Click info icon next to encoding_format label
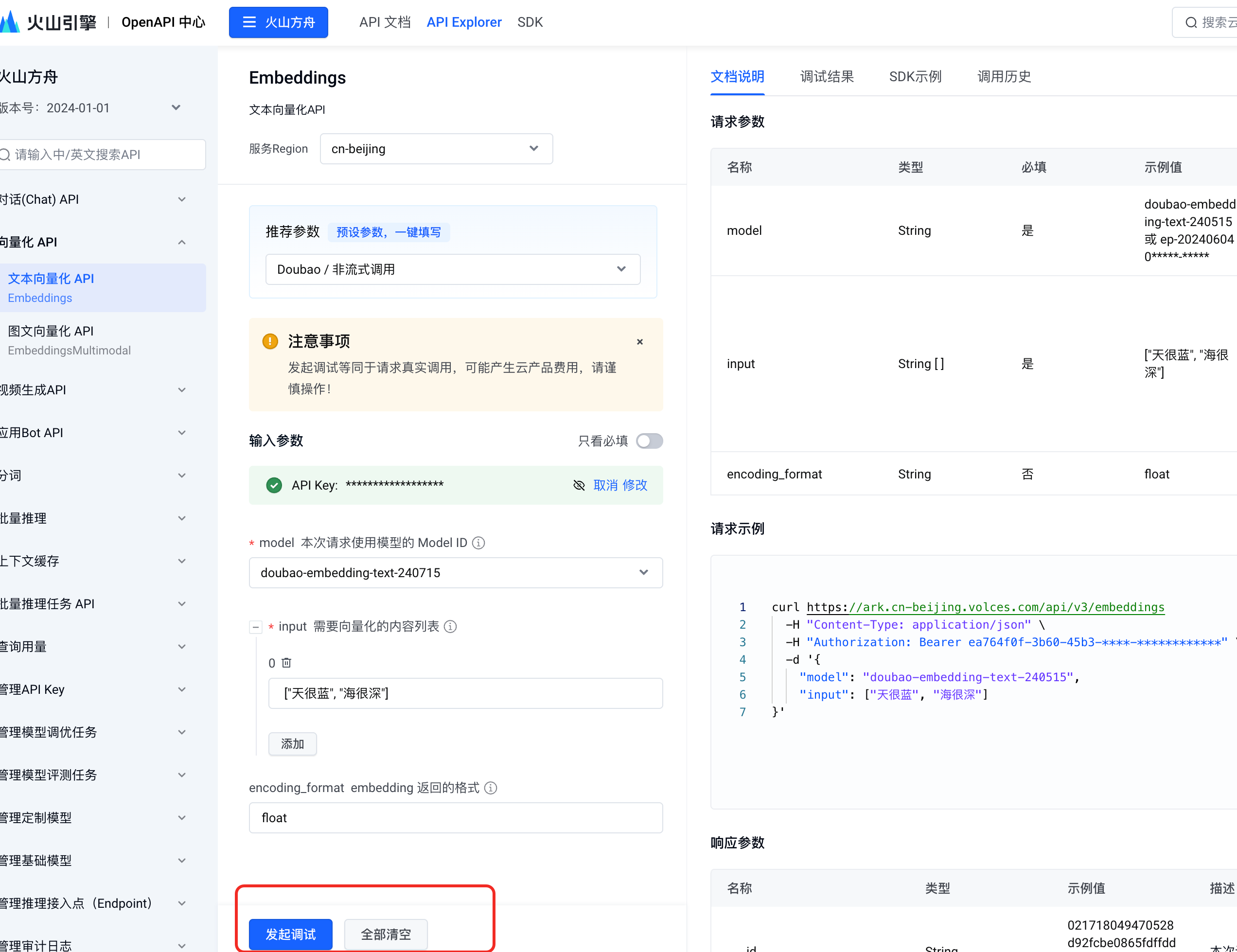This screenshot has width=1237, height=952. pos(491,788)
